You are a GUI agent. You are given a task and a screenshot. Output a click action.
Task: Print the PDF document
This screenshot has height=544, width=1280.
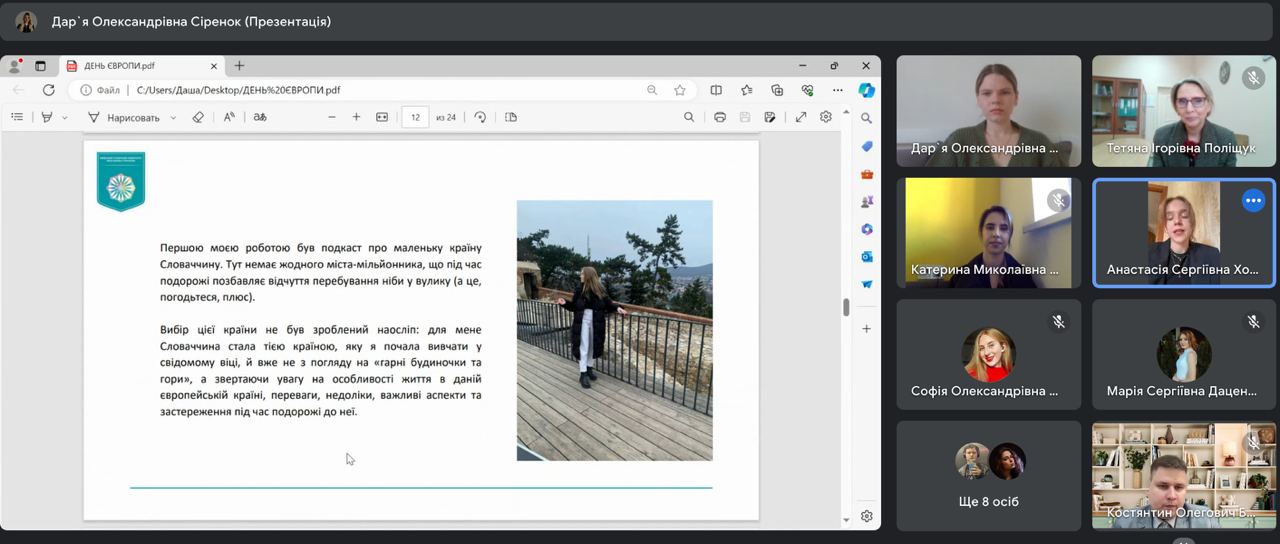coord(719,117)
